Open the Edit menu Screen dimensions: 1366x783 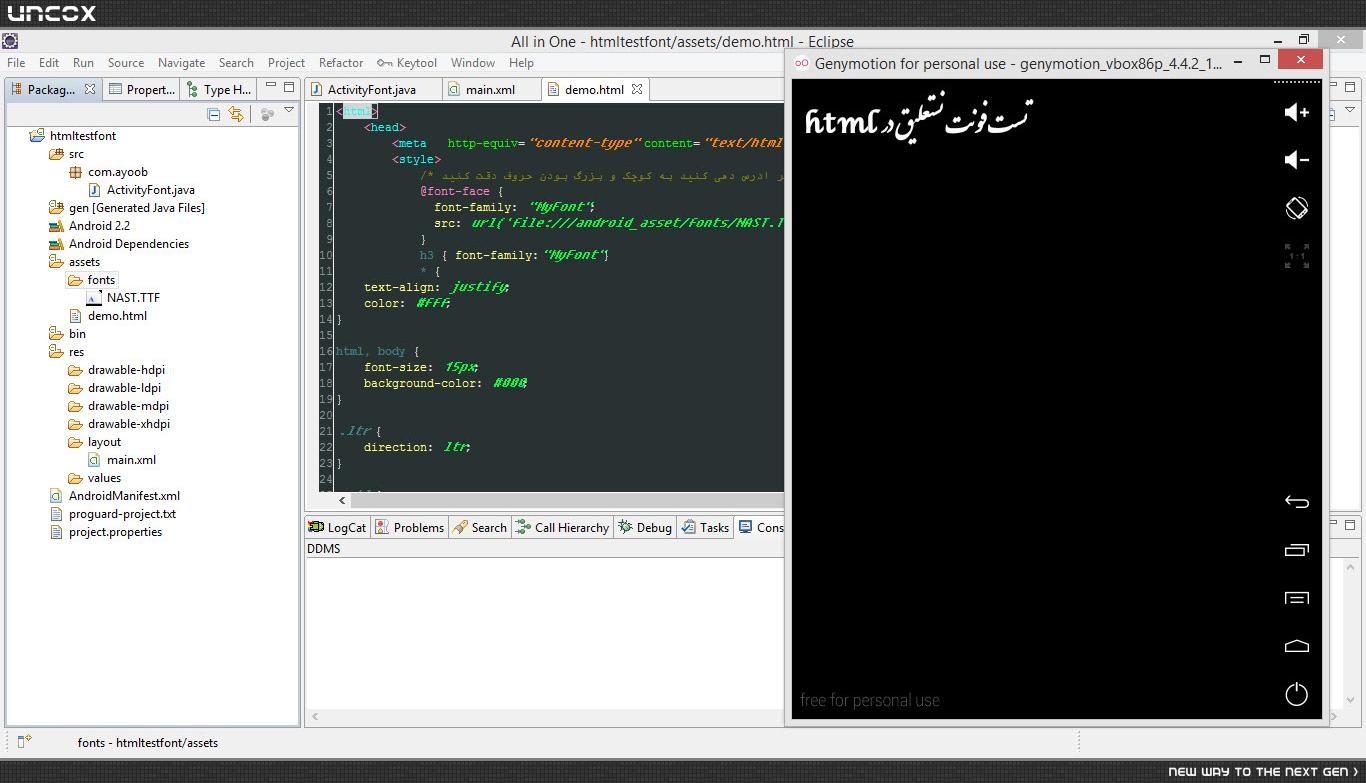49,62
